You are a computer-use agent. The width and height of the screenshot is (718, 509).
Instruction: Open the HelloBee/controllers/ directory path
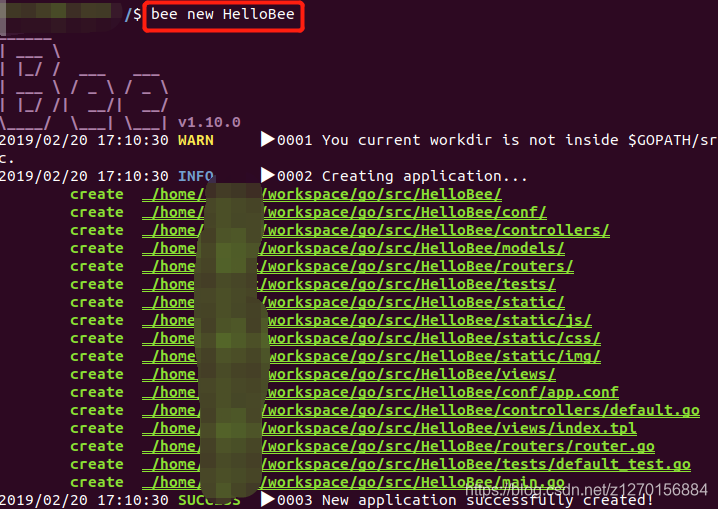375,230
